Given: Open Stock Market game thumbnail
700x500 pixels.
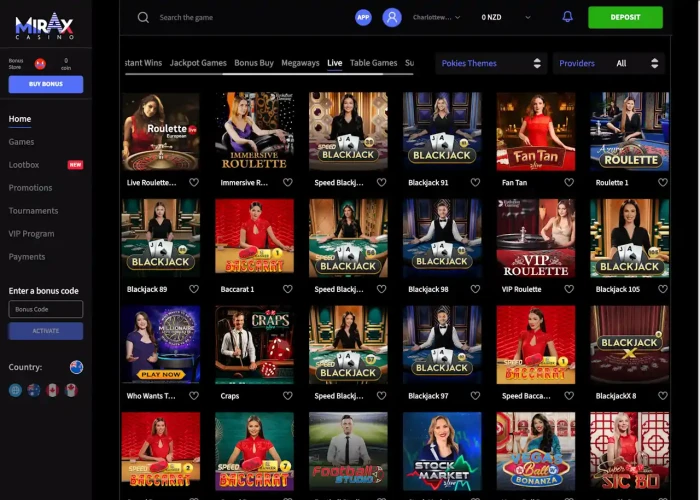Looking at the screenshot, I should [442, 451].
